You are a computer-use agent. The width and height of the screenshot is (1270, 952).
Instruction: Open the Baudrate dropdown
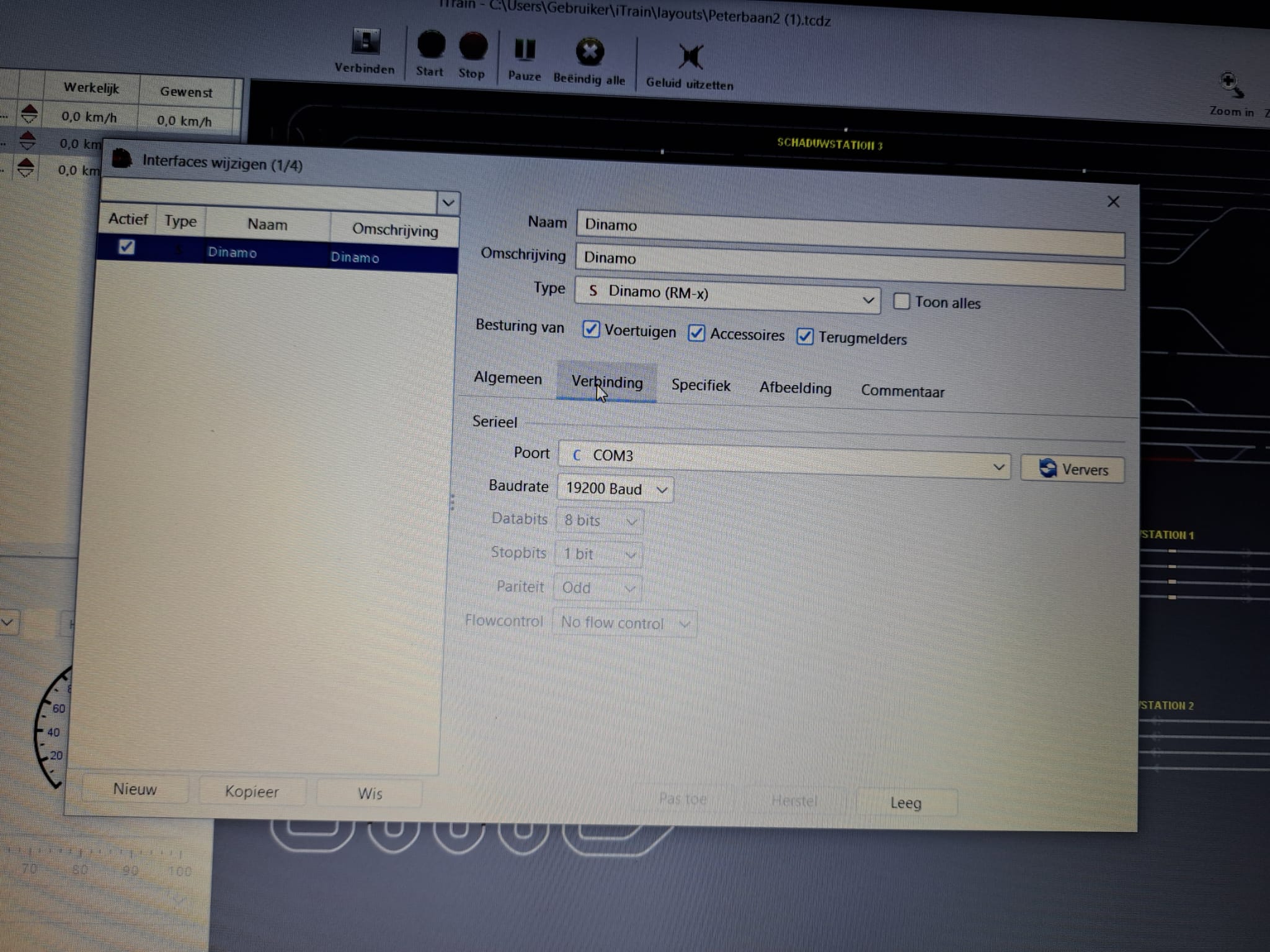[615, 488]
